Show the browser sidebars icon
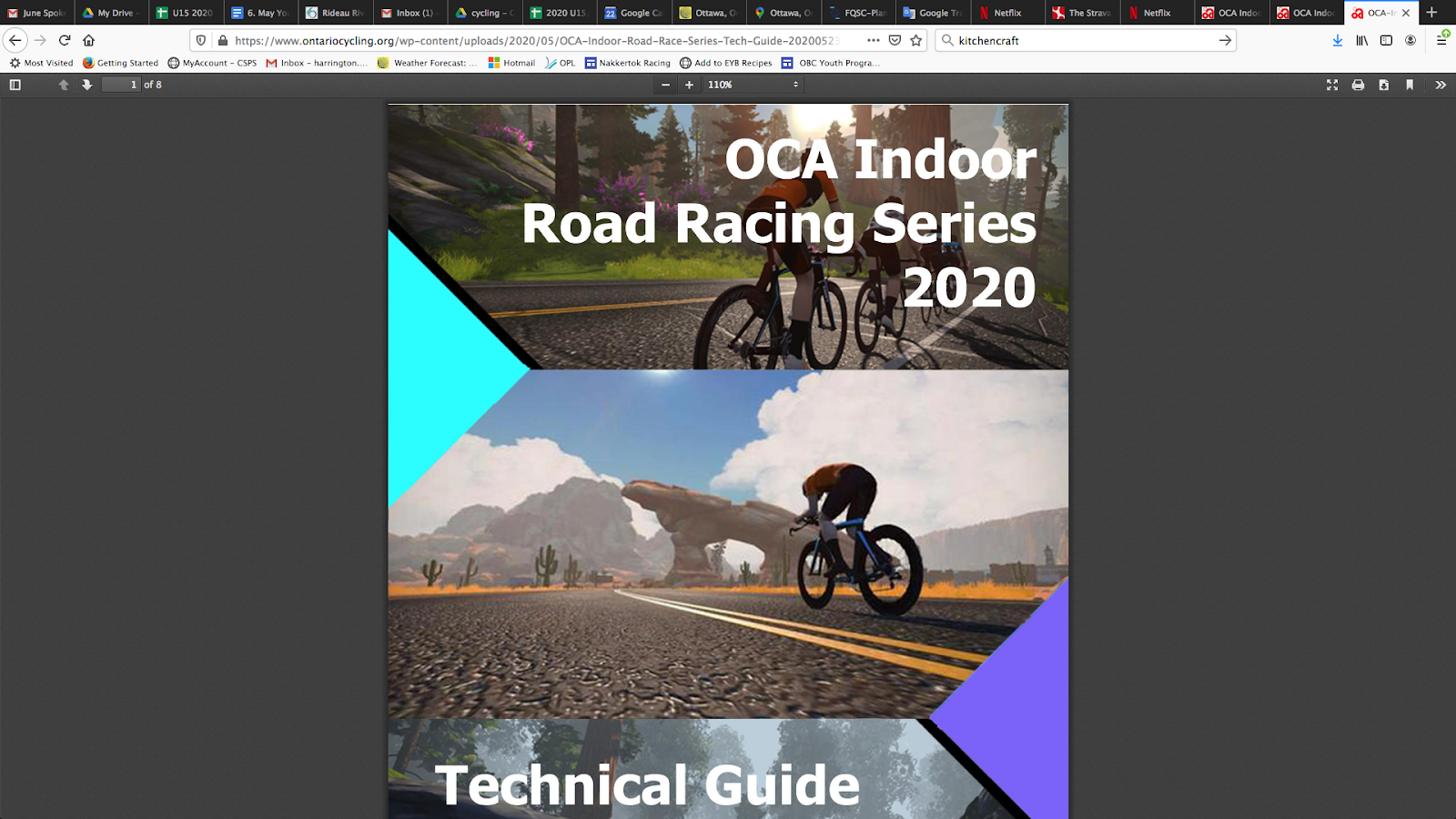This screenshot has width=1456, height=819. [1386, 40]
